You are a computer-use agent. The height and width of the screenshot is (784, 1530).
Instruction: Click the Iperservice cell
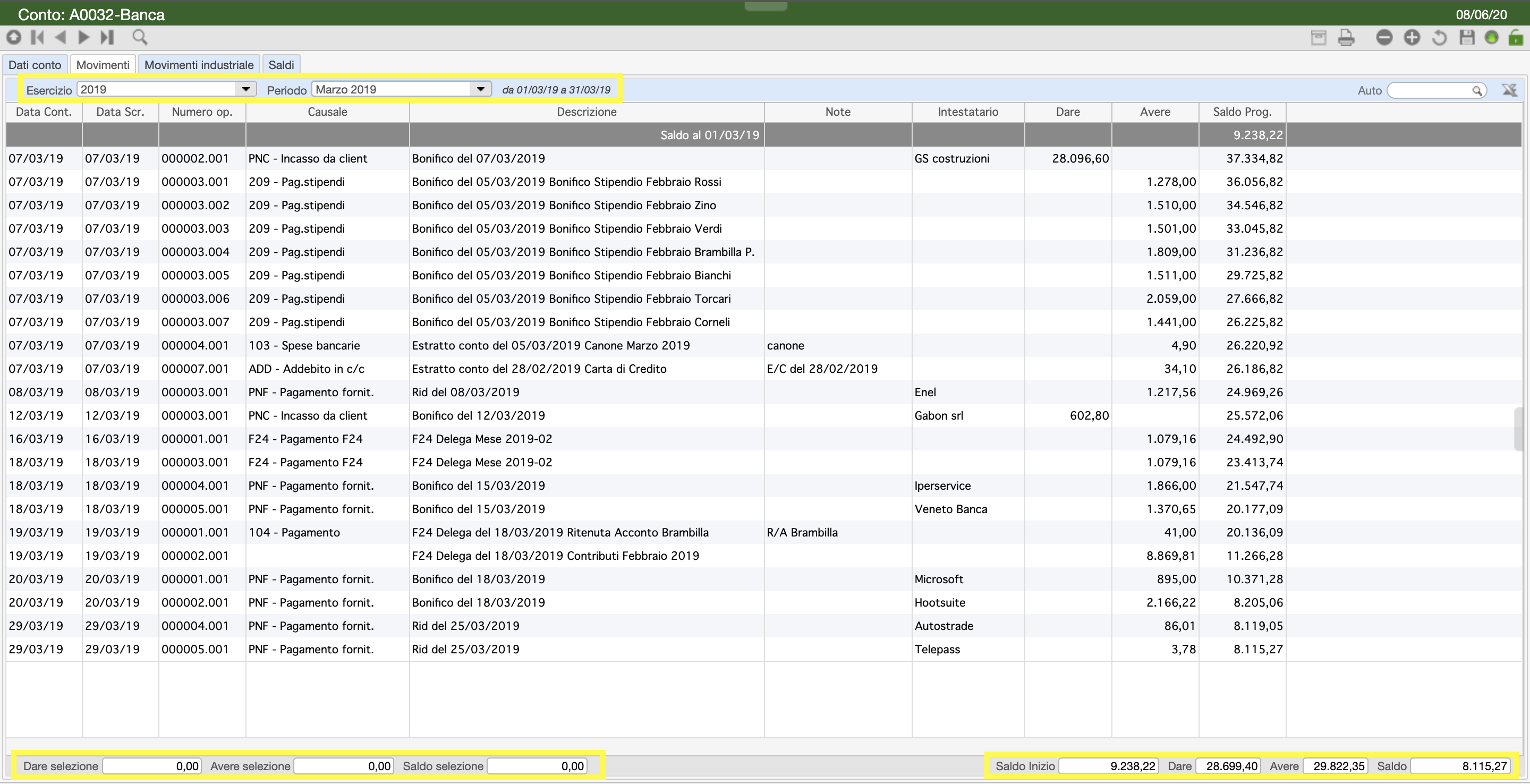point(968,485)
